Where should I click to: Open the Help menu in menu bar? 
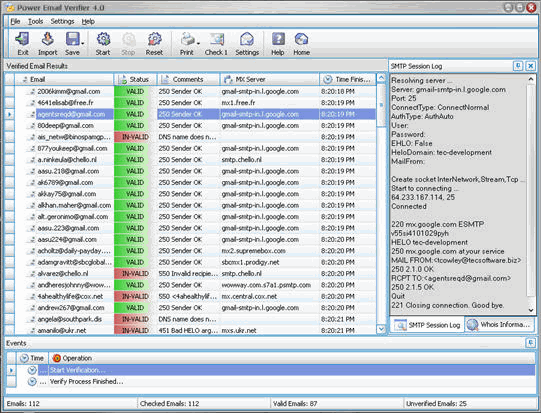point(88,21)
